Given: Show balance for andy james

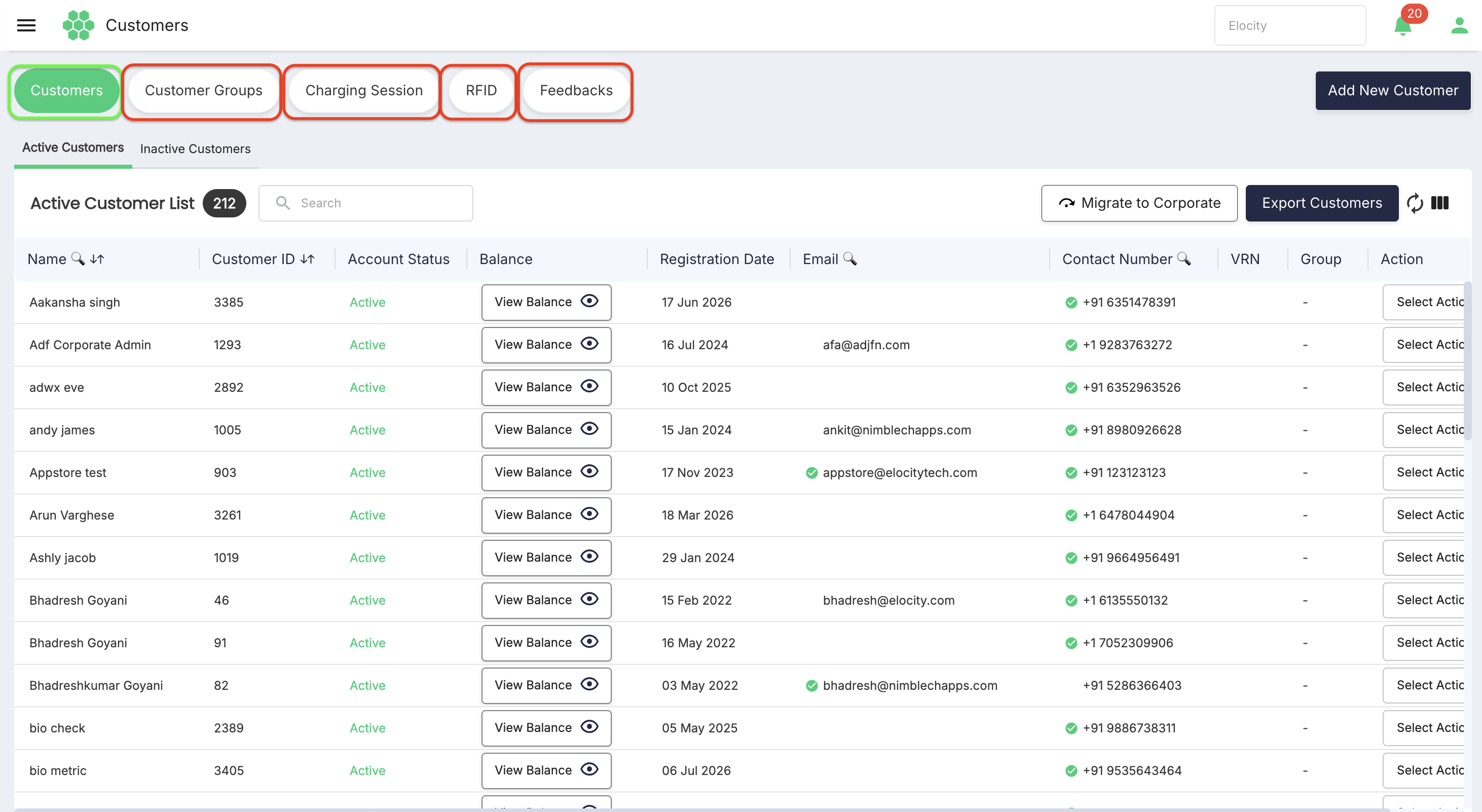Looking at the screenshot, I should pyautogui.click(x=546, y=430).
